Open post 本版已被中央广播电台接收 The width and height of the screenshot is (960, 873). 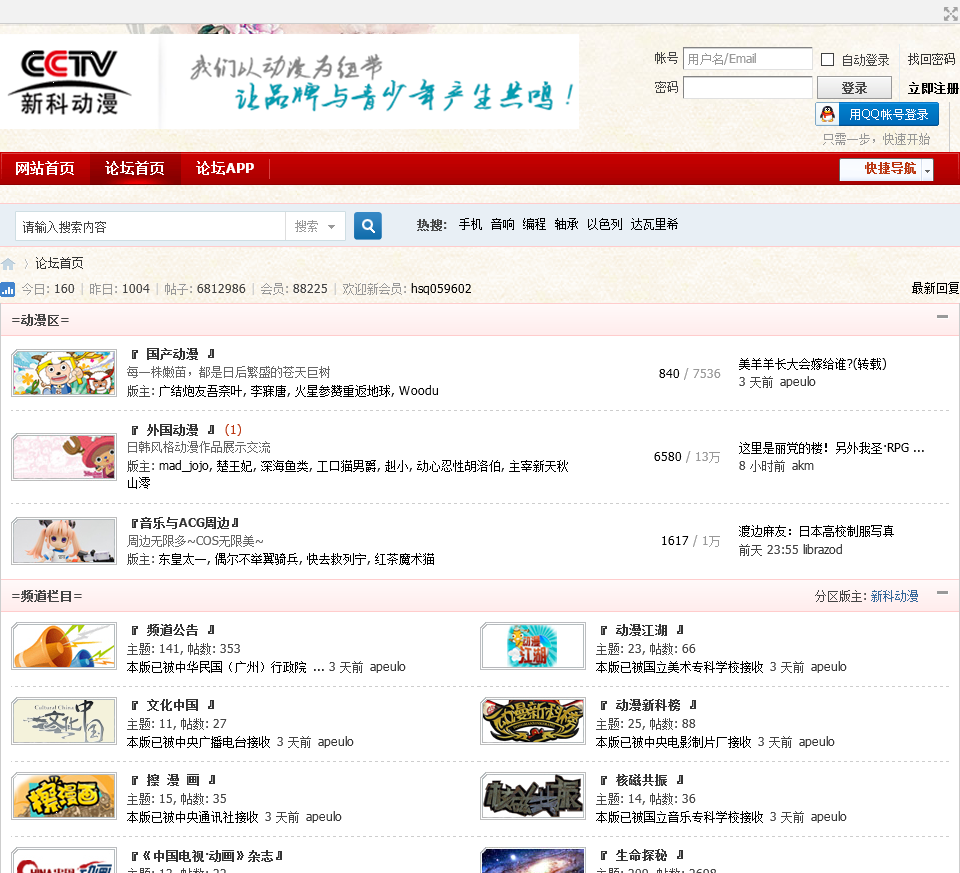click(198, 743)
